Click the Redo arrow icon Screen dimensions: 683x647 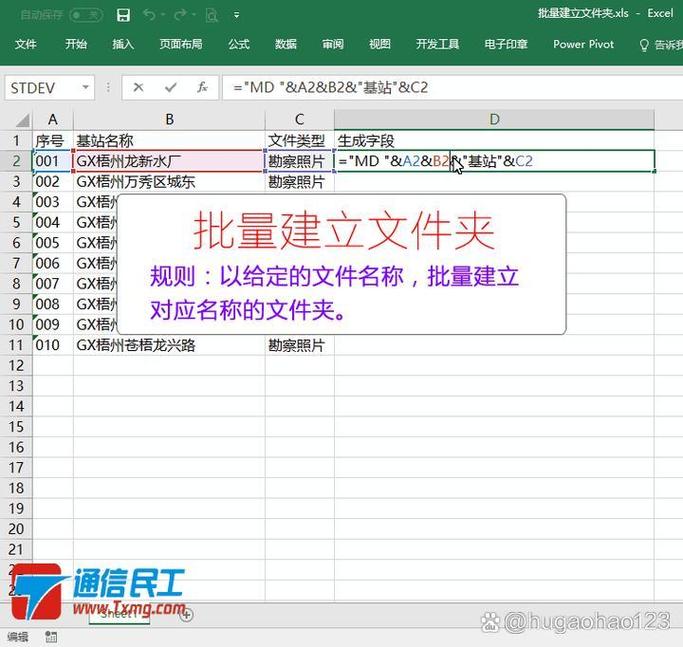coord(180,16)
